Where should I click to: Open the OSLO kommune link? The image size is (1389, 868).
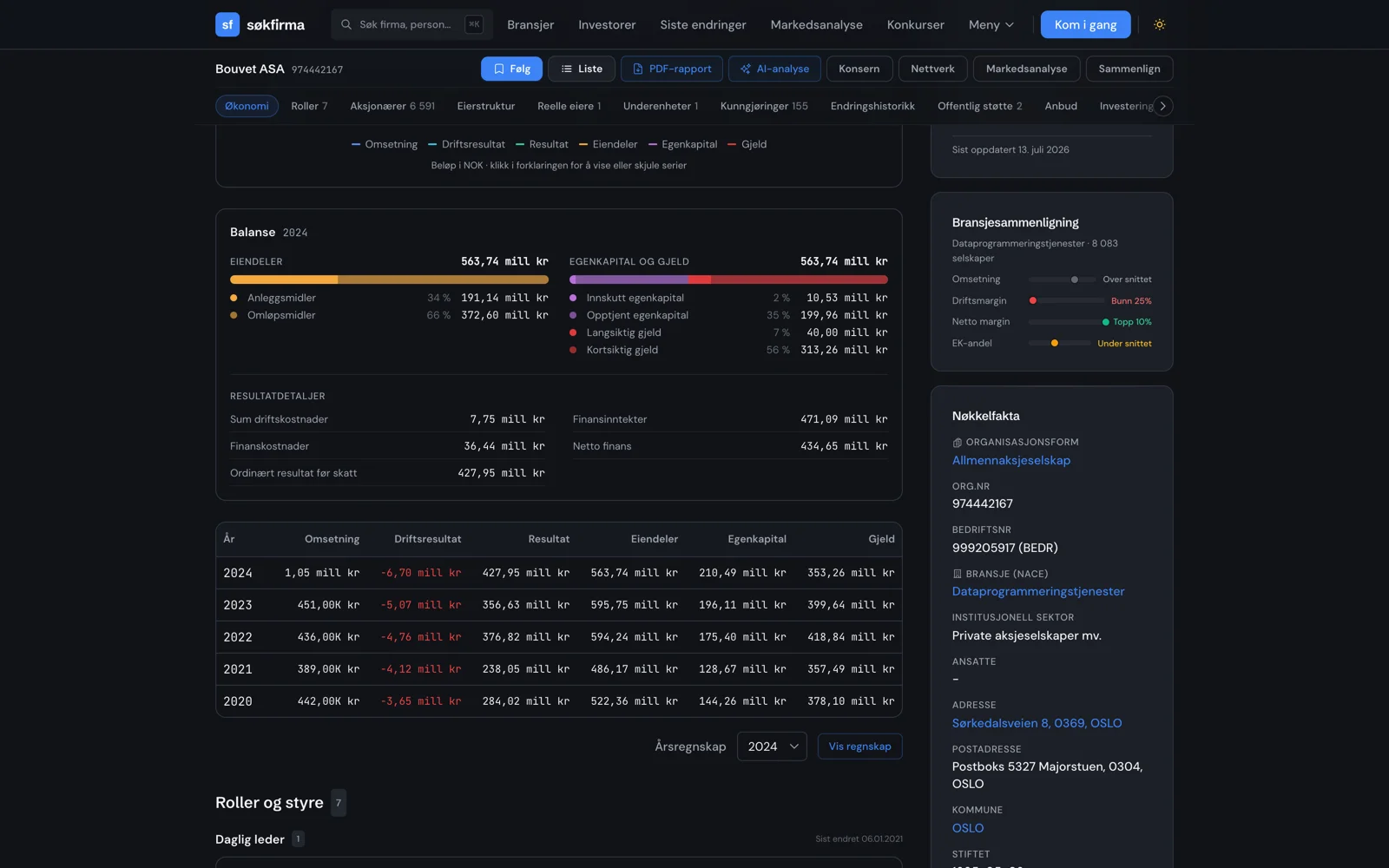[968, 828]
